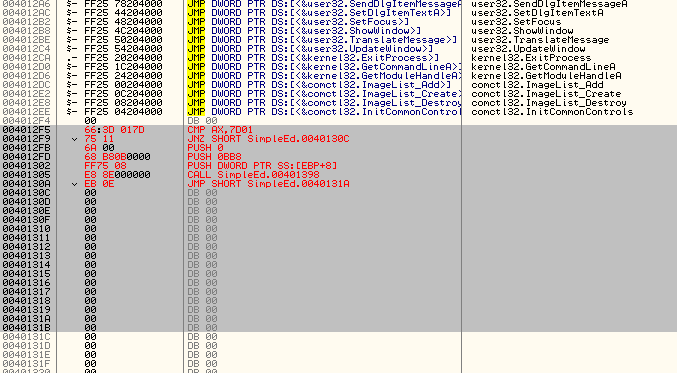Click jump arrow marker beside 0040130A
This screenshot has height=373, width=677.
point(74,184)
